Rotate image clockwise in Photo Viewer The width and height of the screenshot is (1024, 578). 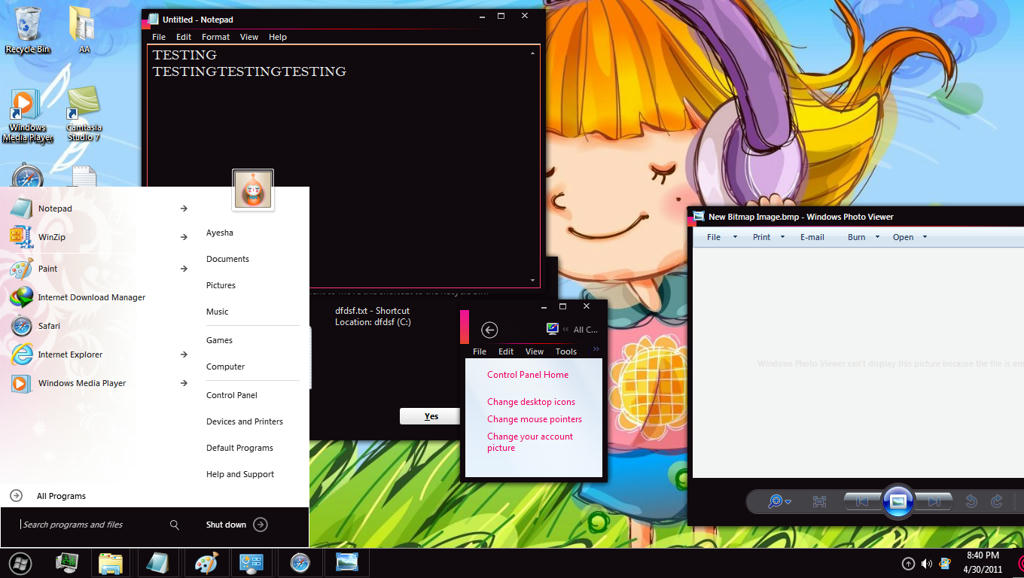tap(997, 501)
